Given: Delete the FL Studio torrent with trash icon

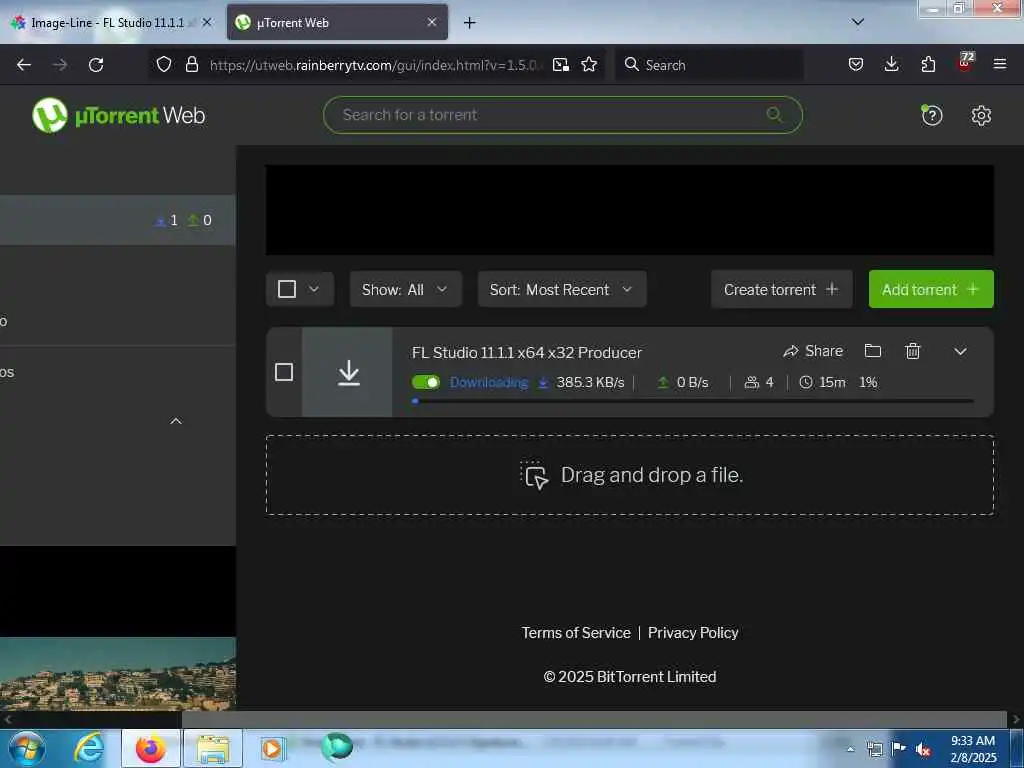Looking at the screenshot, I should point(912,351).
